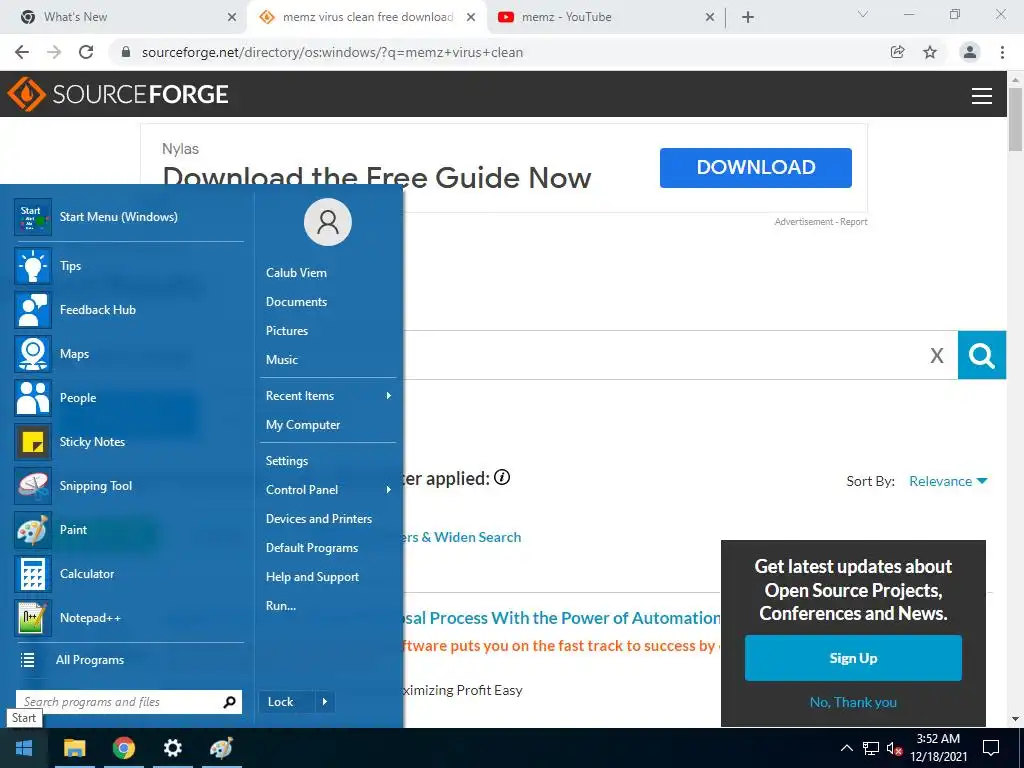Open Sort By Relevance dropdown
The height and width of the screenshot is (768, 1024).
coord(948,481)
